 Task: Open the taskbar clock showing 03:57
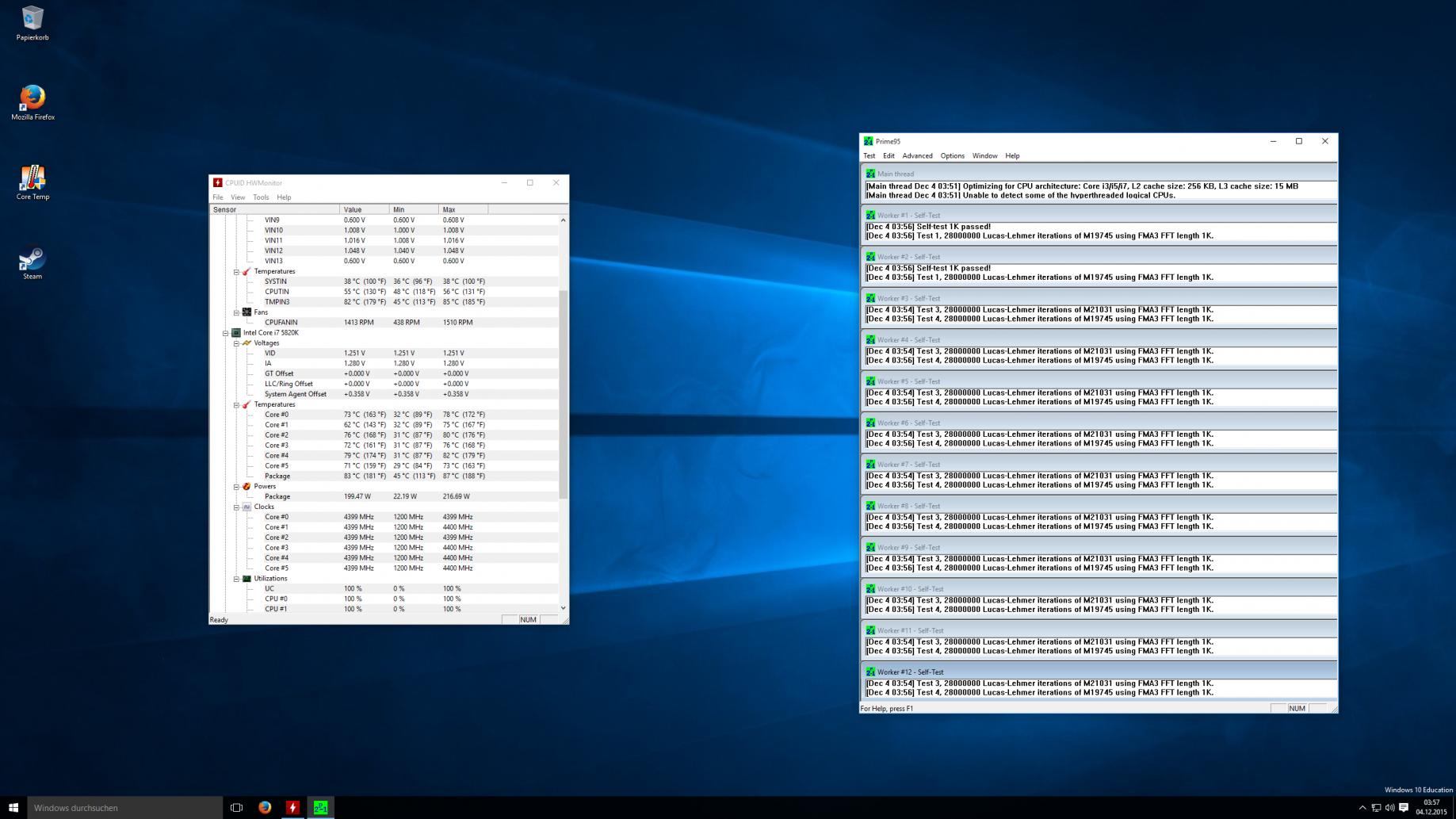1431,807
